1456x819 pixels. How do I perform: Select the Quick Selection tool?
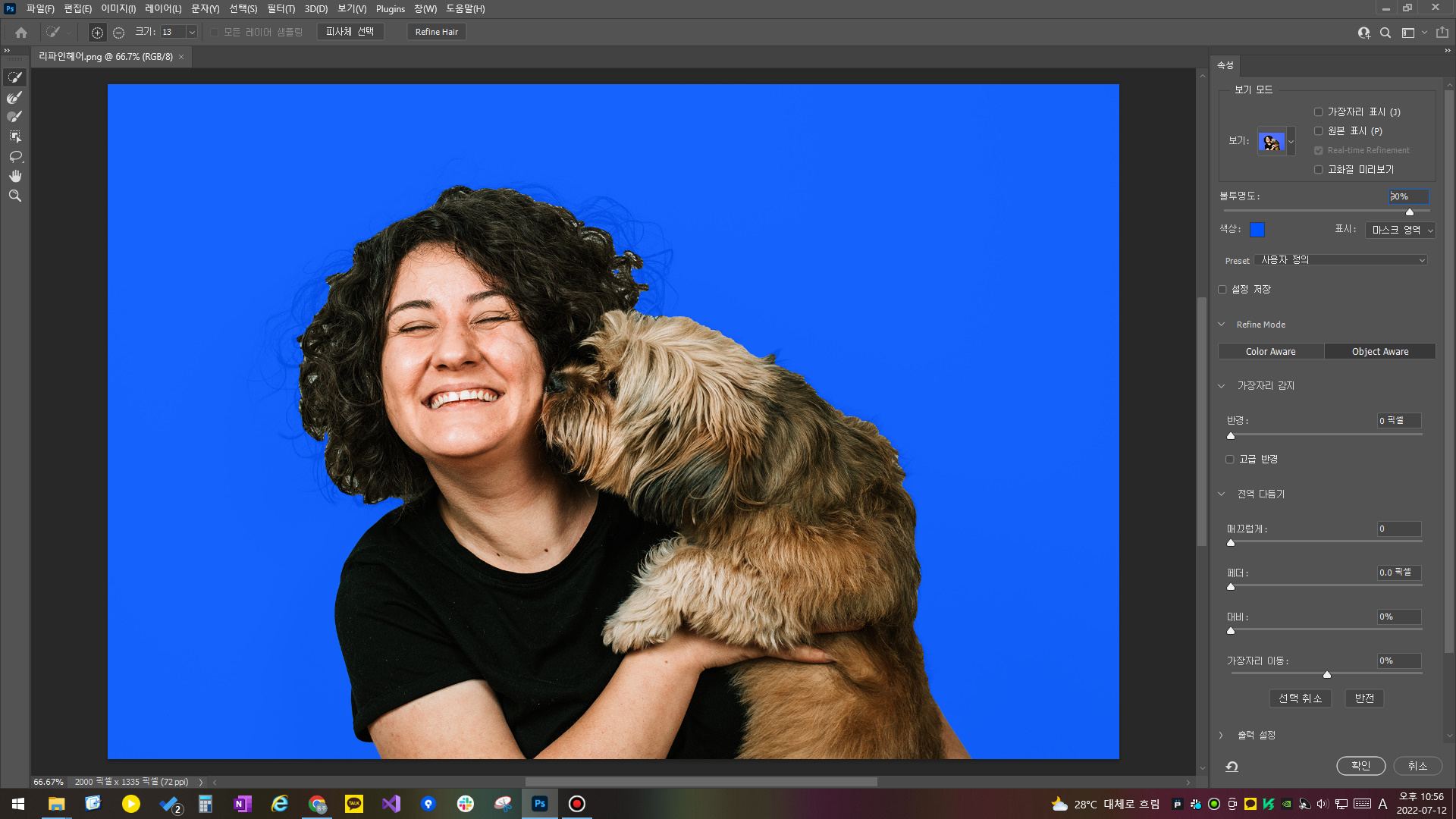(x=15, y=77)
